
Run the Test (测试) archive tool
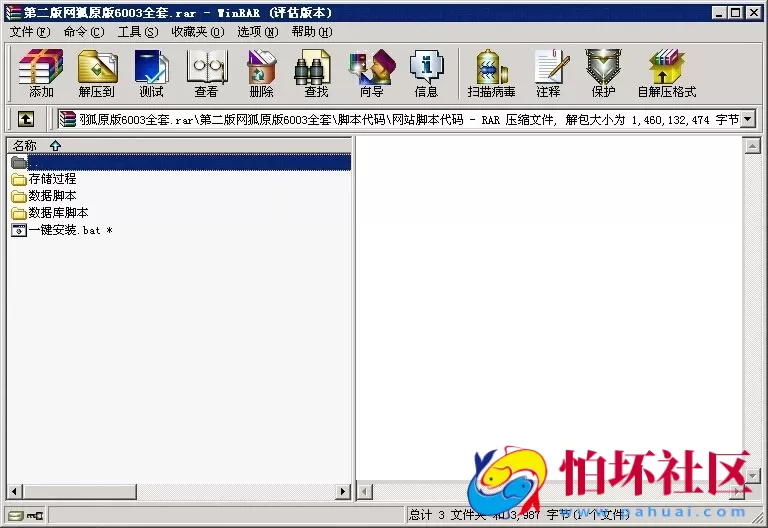(151, 72)
